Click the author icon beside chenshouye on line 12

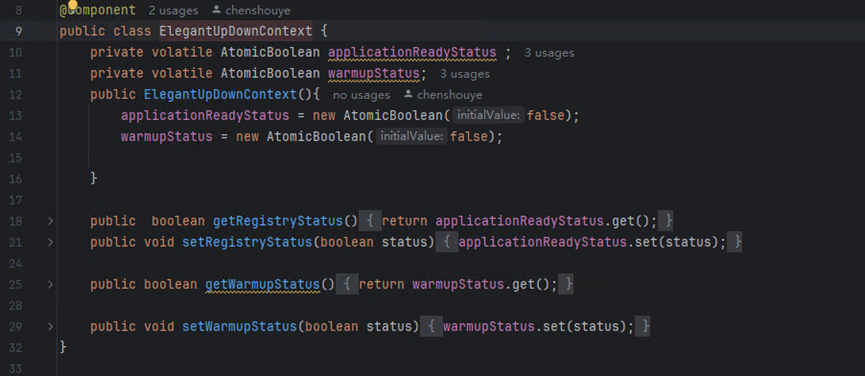coord(408,94)
